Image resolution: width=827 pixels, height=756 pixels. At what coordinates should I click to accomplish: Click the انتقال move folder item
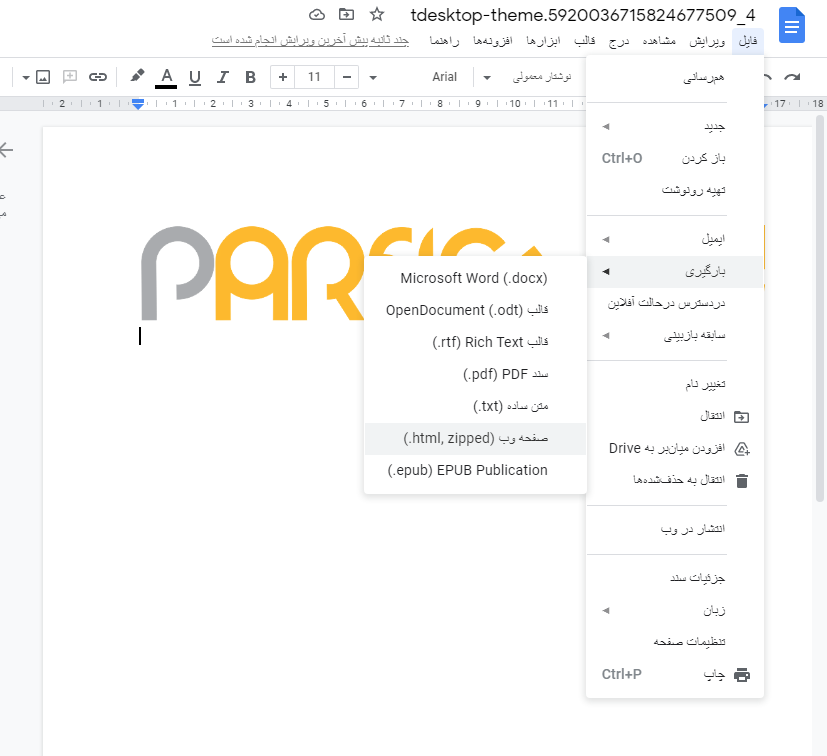tap(675, 417)
